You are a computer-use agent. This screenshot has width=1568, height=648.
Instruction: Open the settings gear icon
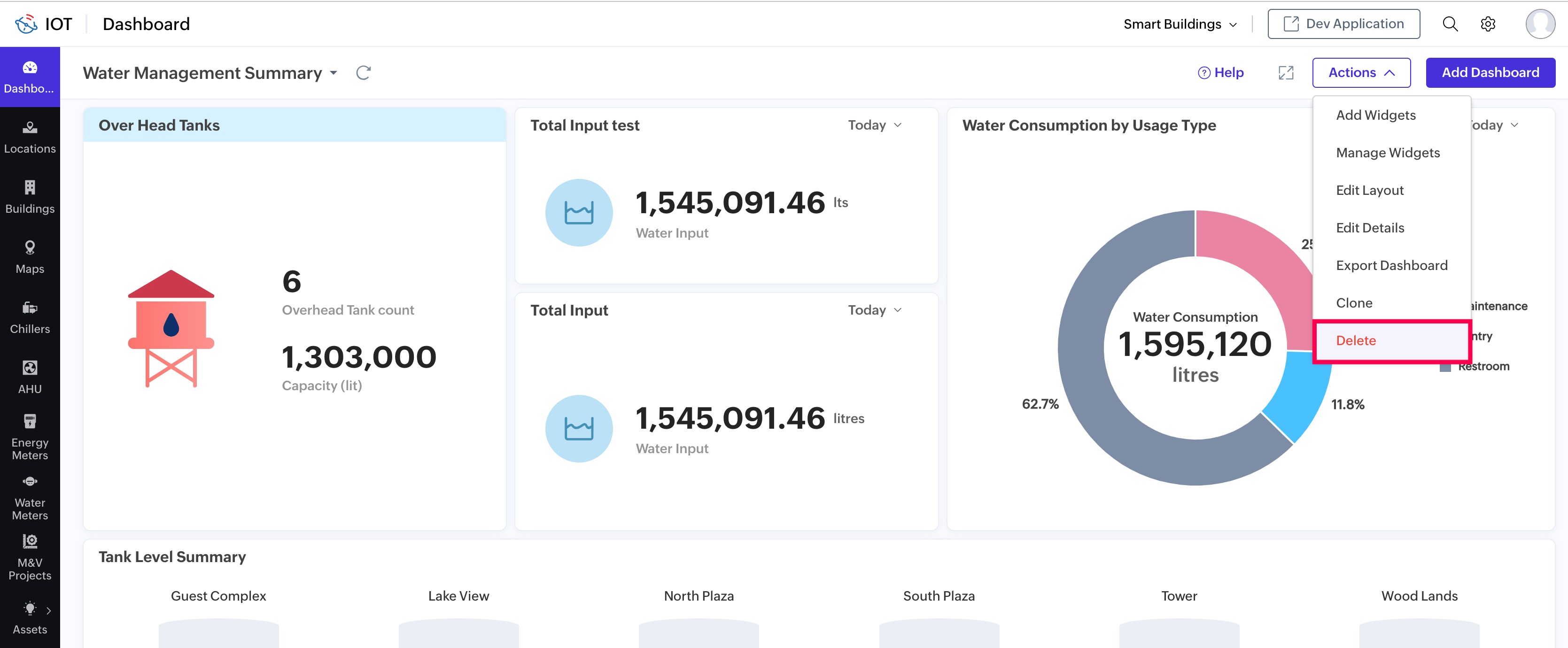[1488, 24]
